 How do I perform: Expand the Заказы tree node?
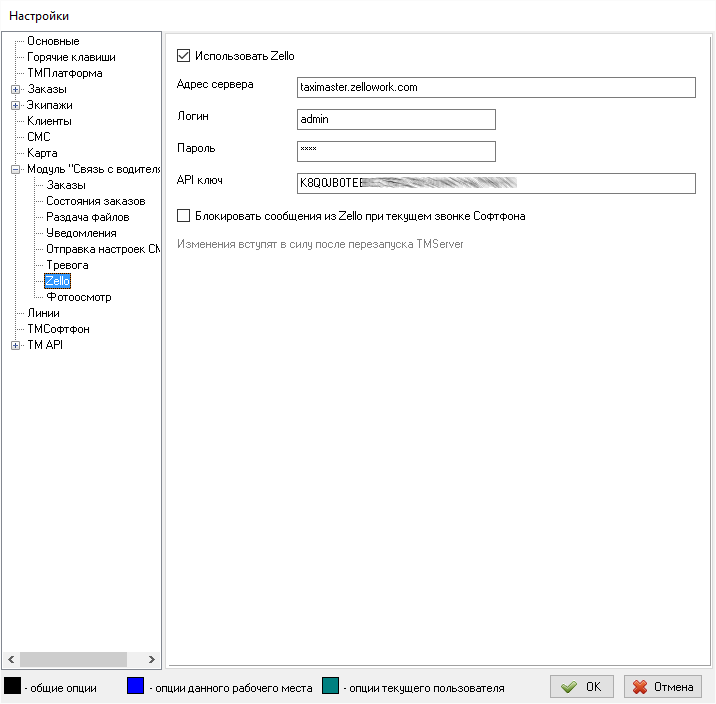(15, 89)
